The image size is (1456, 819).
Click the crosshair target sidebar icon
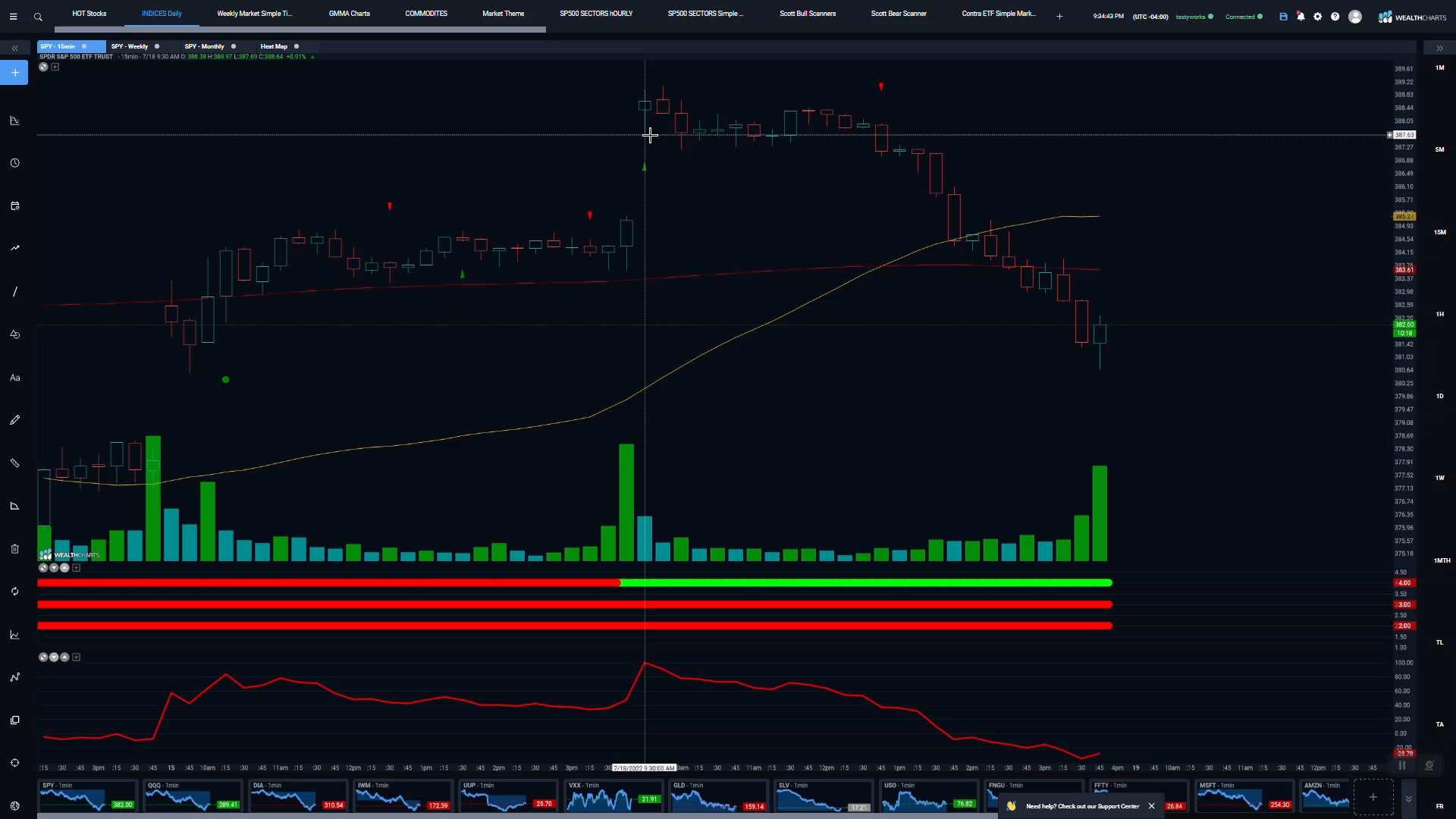click(x=14, y=763)
